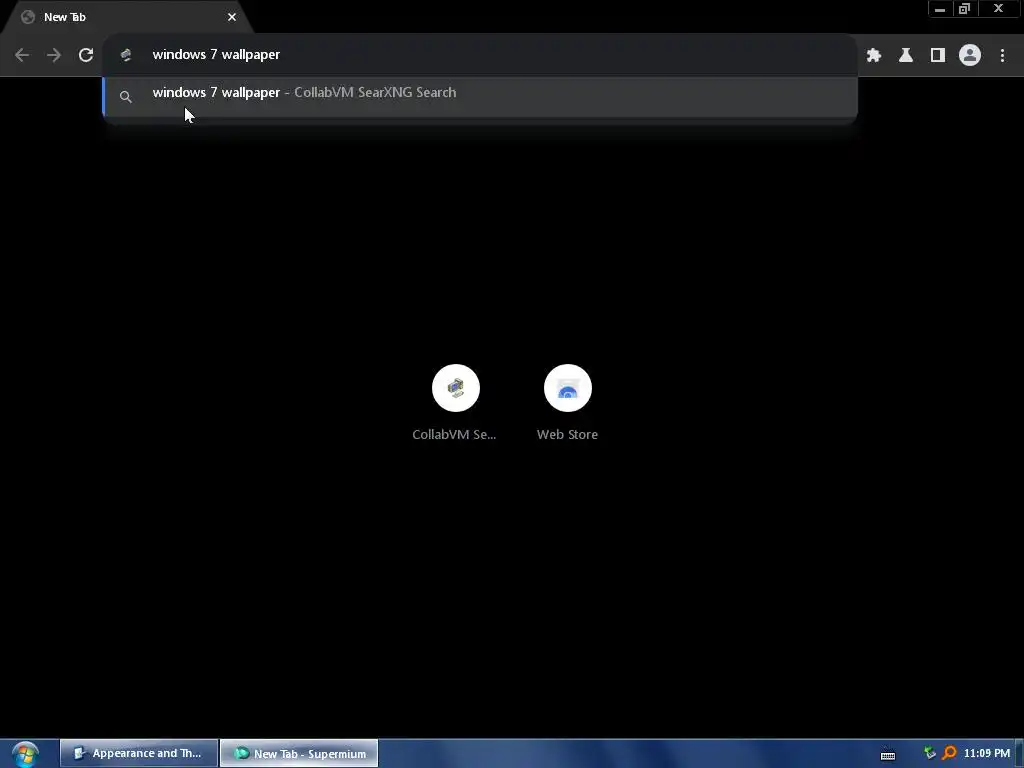Close the New Tab tab
Image resolution: width=1024 pixels, height=768 pixels.
(x=232, y=17)
